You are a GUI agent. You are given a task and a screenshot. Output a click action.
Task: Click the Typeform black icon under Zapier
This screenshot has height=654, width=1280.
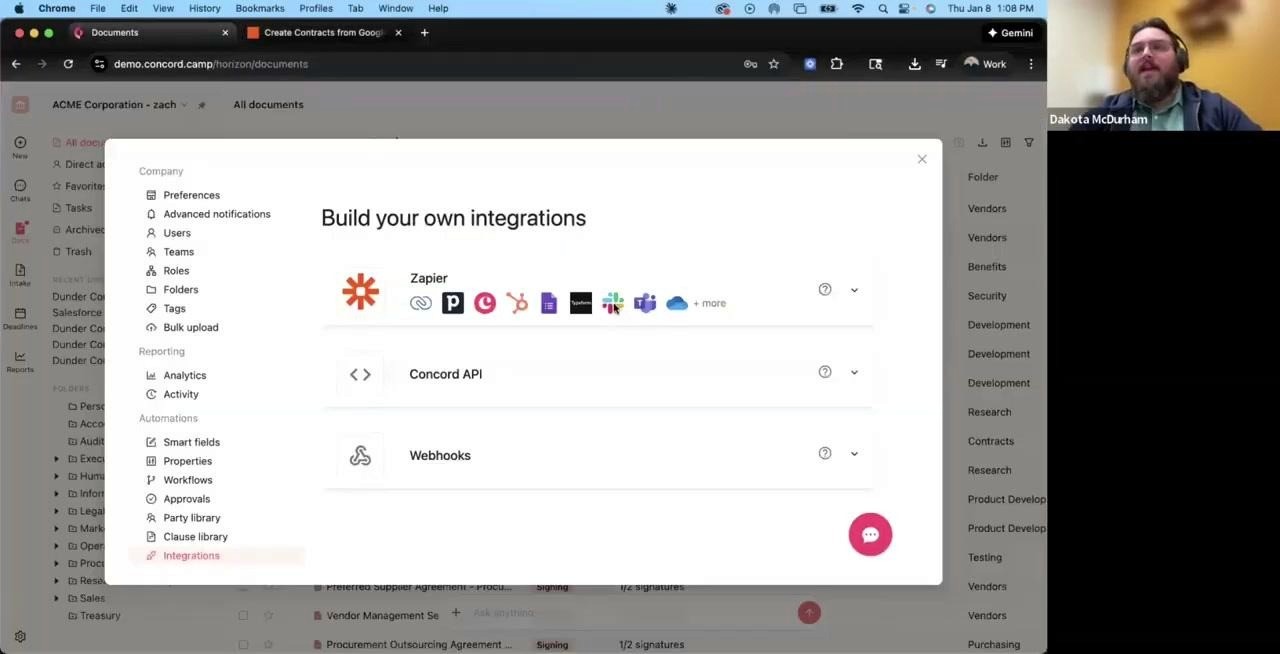(x=581, y=303)
